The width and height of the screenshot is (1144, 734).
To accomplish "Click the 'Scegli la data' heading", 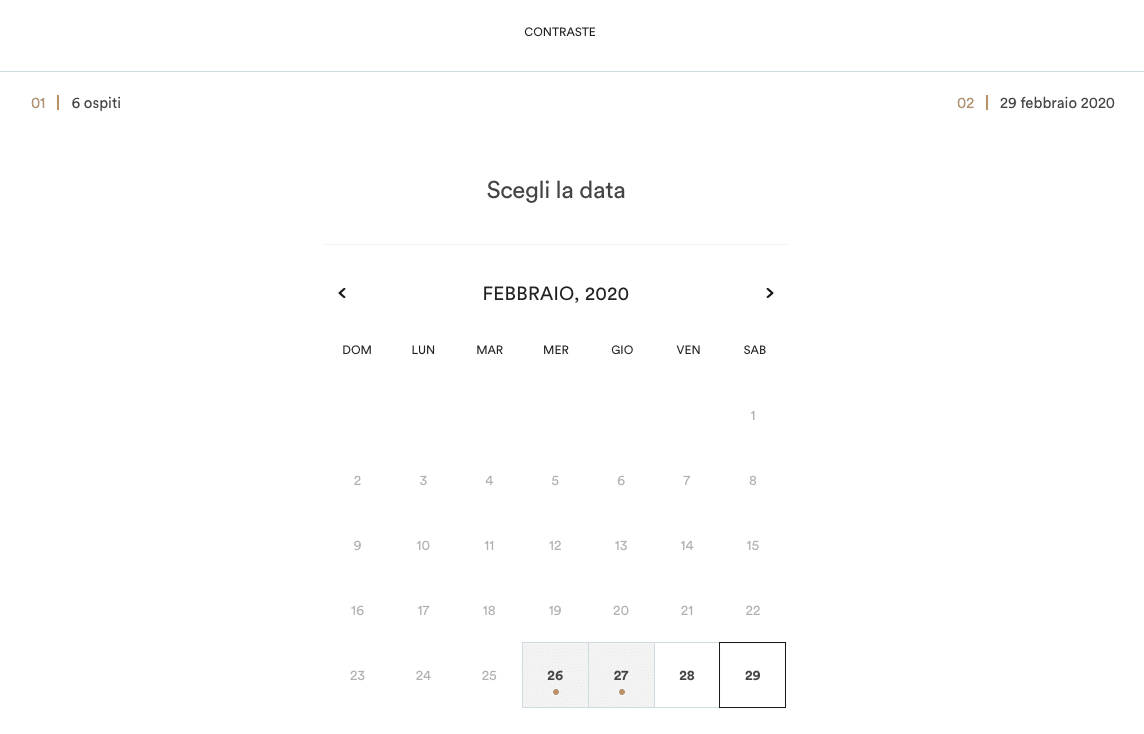I will tap(556, 190).
